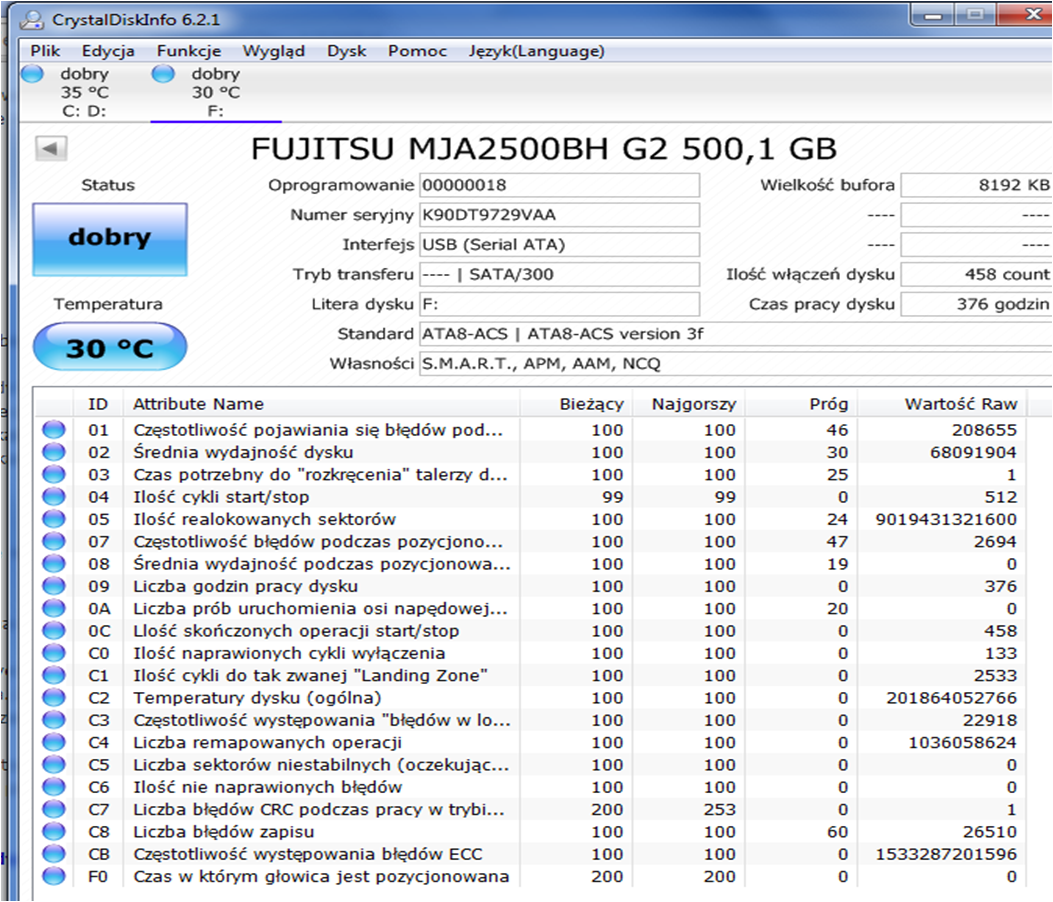Image resolution: width=1053 pixels, height=902 pixels.
Task: Click the status orb of attribute 01
Action: [x=54, y=430]
